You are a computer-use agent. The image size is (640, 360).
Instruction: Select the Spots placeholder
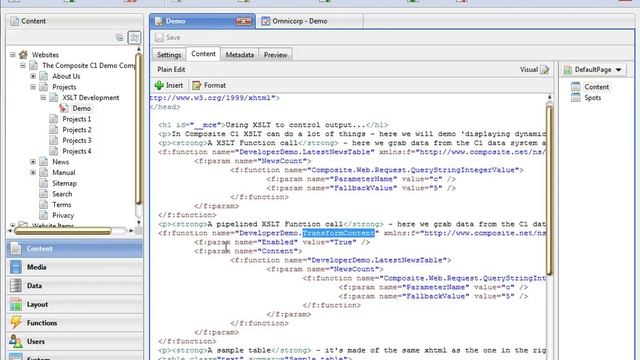(593, 98)
